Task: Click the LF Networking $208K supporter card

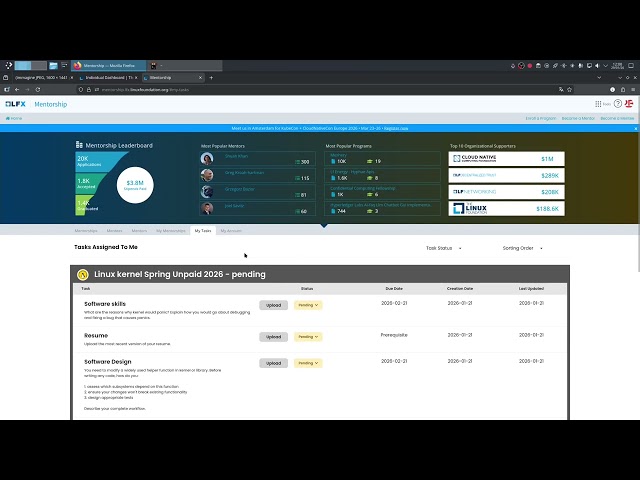Action: click(x=507, y=192)
